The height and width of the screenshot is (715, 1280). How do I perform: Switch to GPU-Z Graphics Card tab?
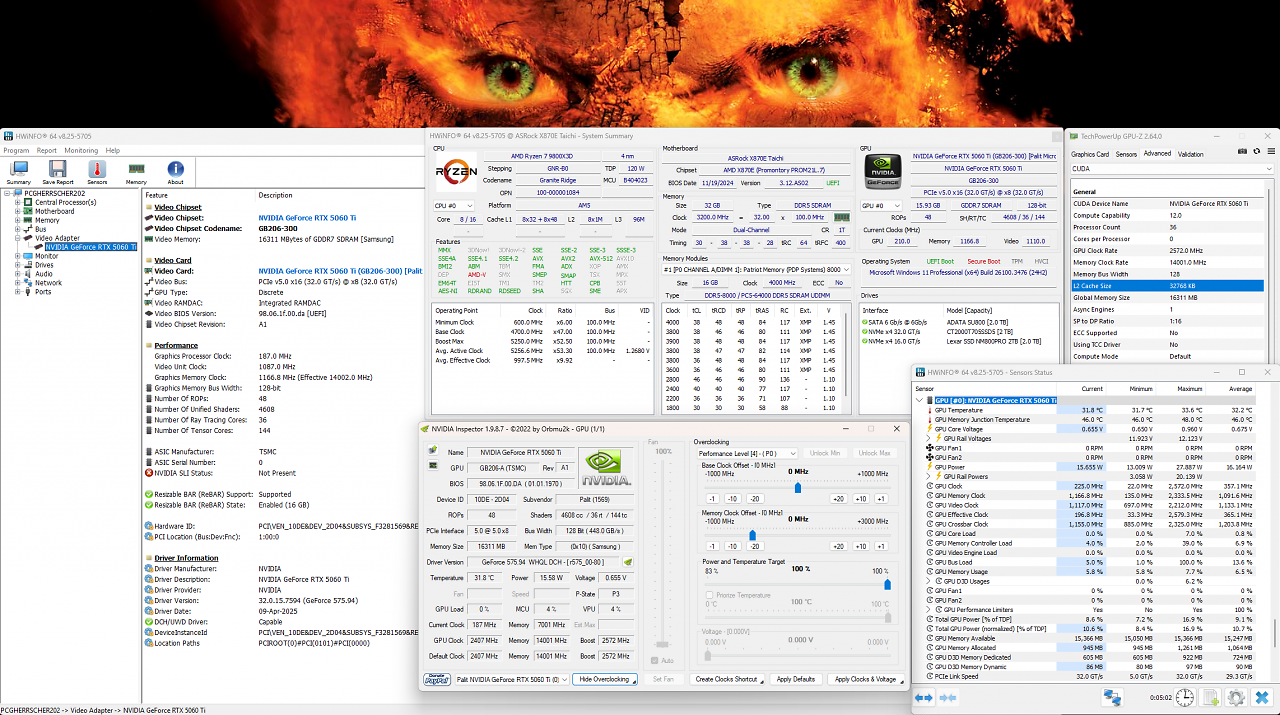(1090, 154)
